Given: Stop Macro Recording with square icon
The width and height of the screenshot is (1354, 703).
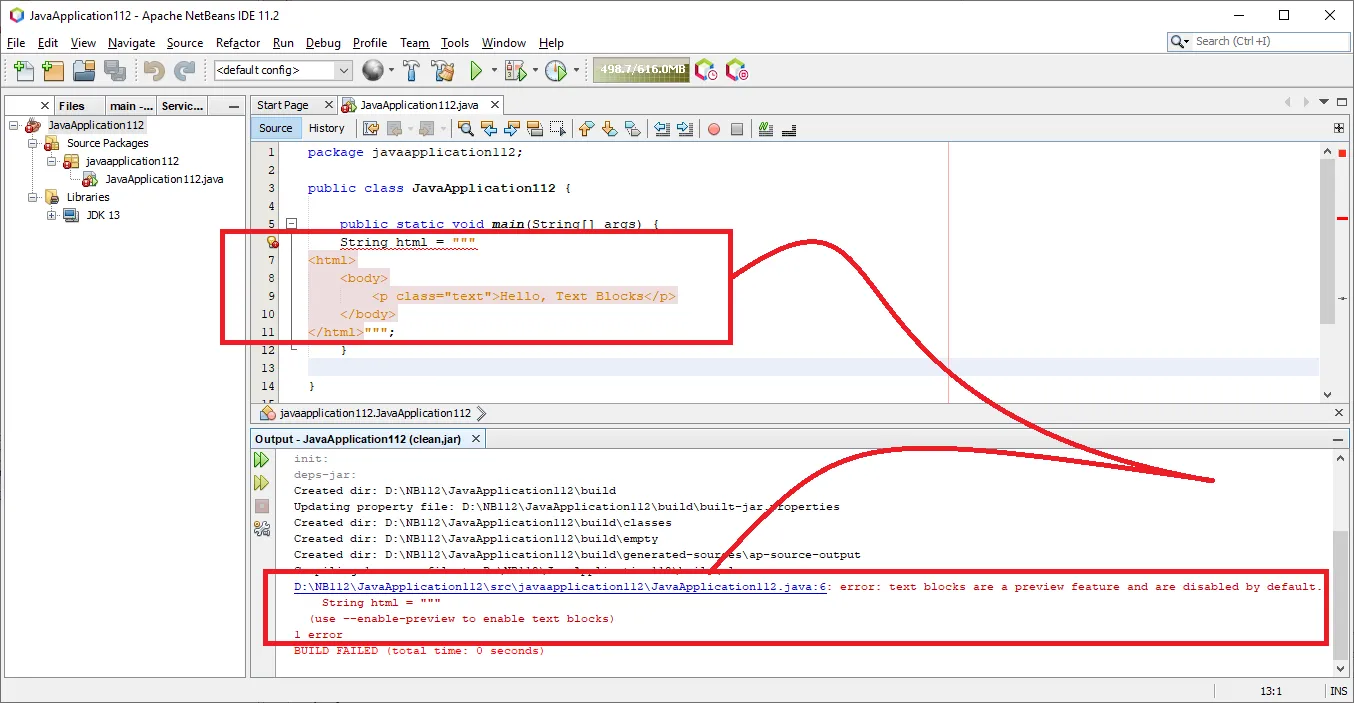Looking at the screenshot, I should [737, 128].
